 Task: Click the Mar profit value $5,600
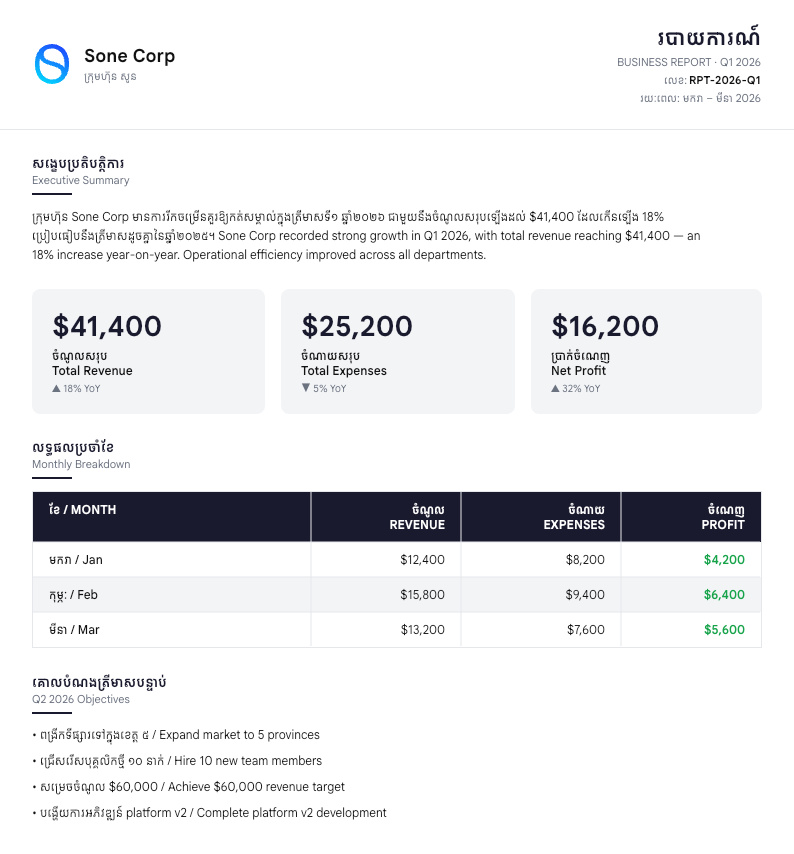(724, 630)
